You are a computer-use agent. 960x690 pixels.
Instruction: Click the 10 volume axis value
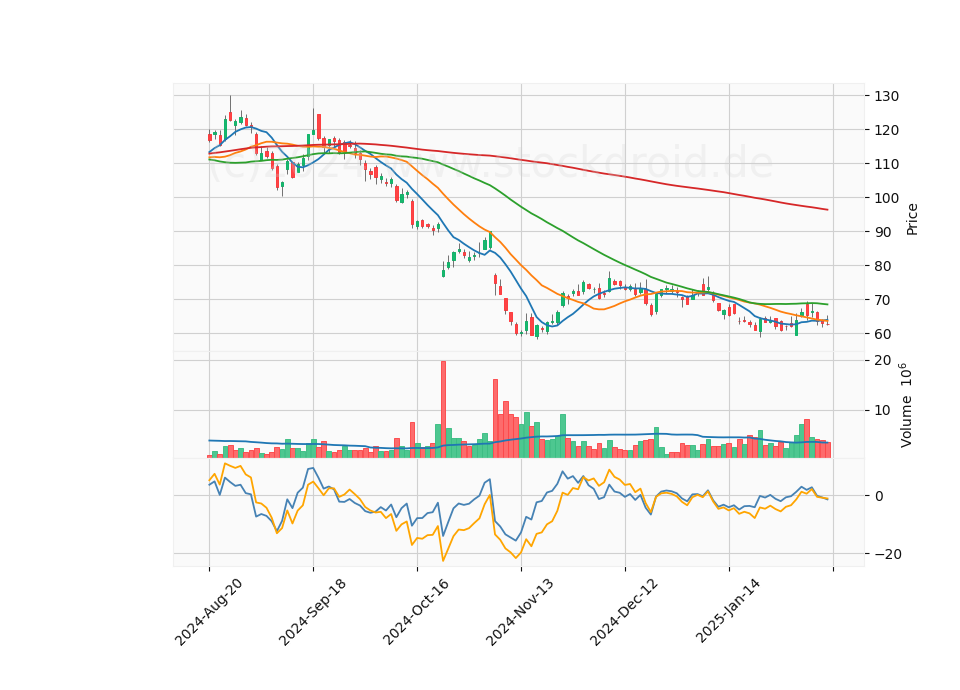[x=882, y=410]
